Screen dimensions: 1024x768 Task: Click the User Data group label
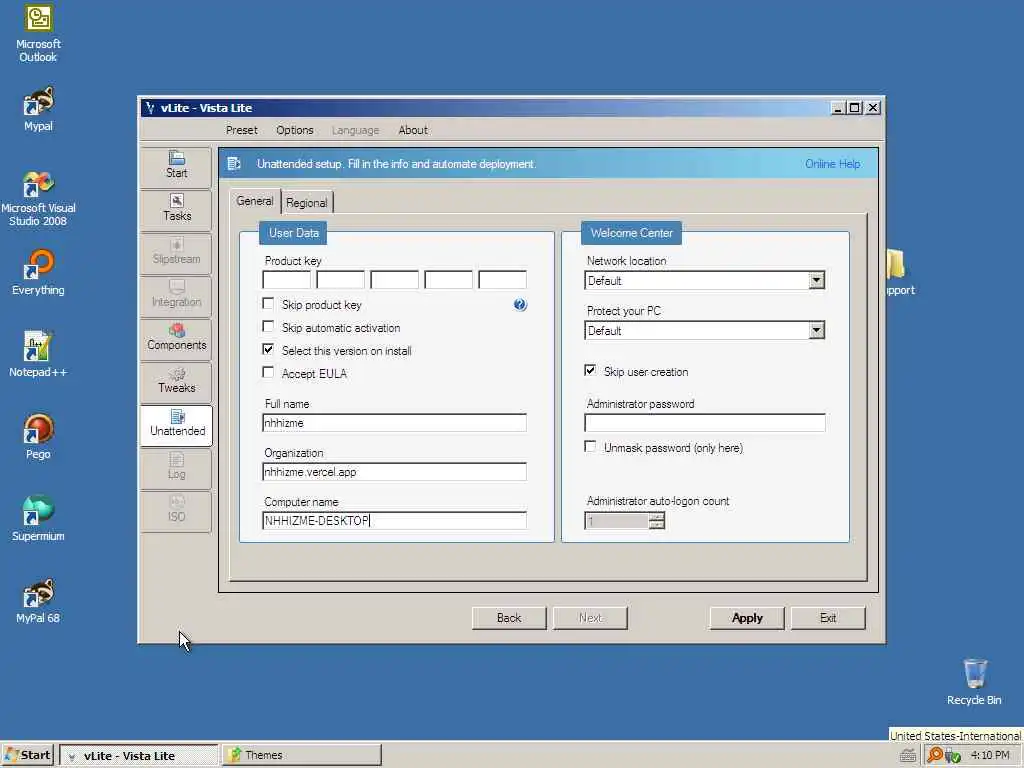[293, 233]
